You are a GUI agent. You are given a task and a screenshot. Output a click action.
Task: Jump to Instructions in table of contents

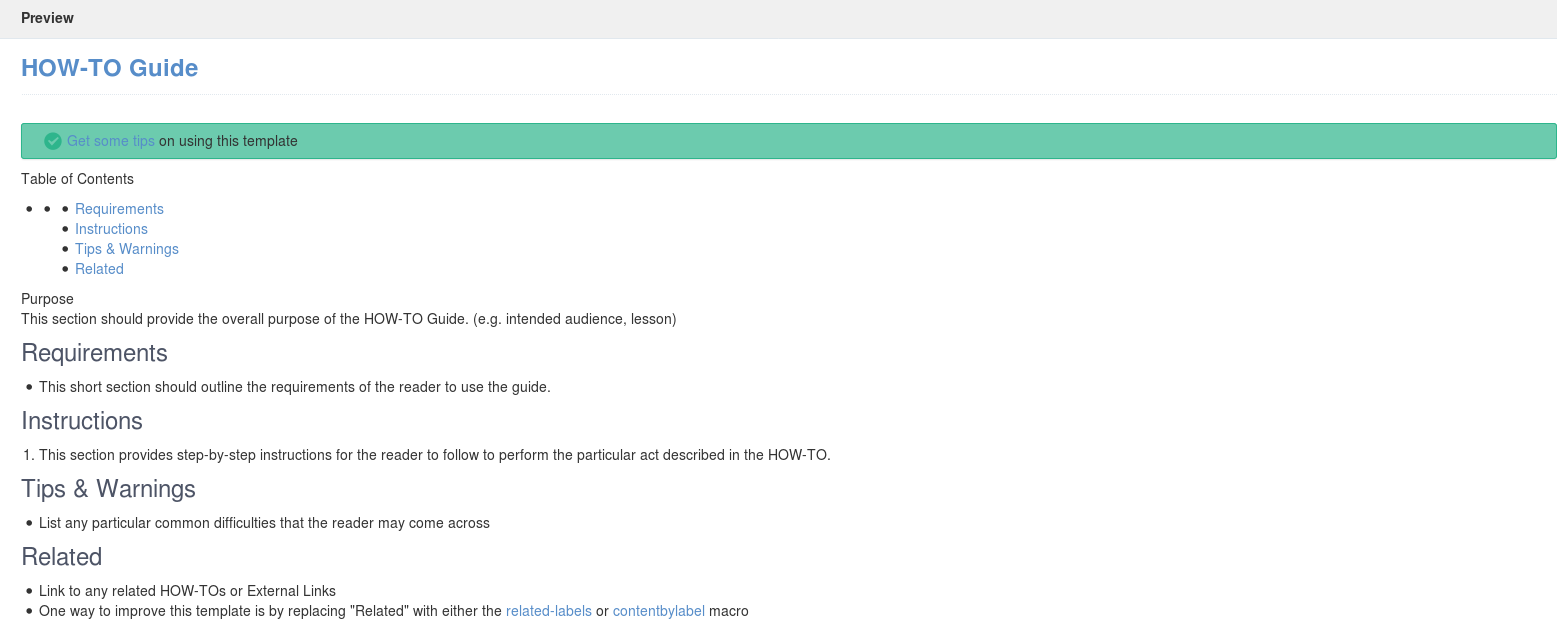coord(111,229)
